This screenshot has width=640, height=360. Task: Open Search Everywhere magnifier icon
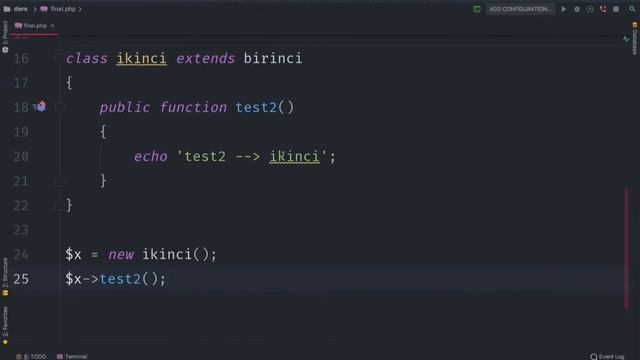(x=632, y=9)
